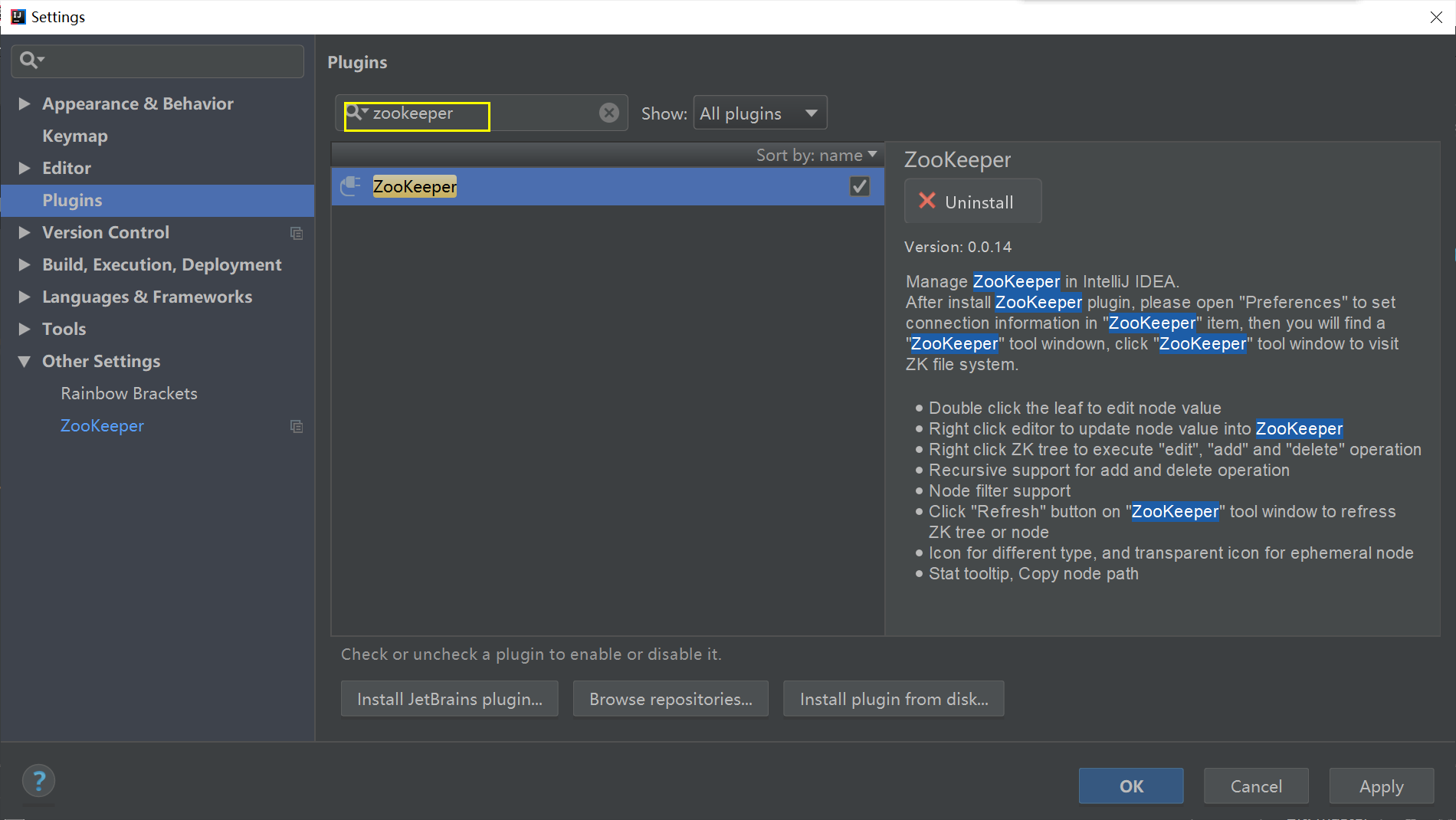This screenshot has height=820, width=1456.
Task: Click the Apply button
Action: click(x=1382, y=786)
